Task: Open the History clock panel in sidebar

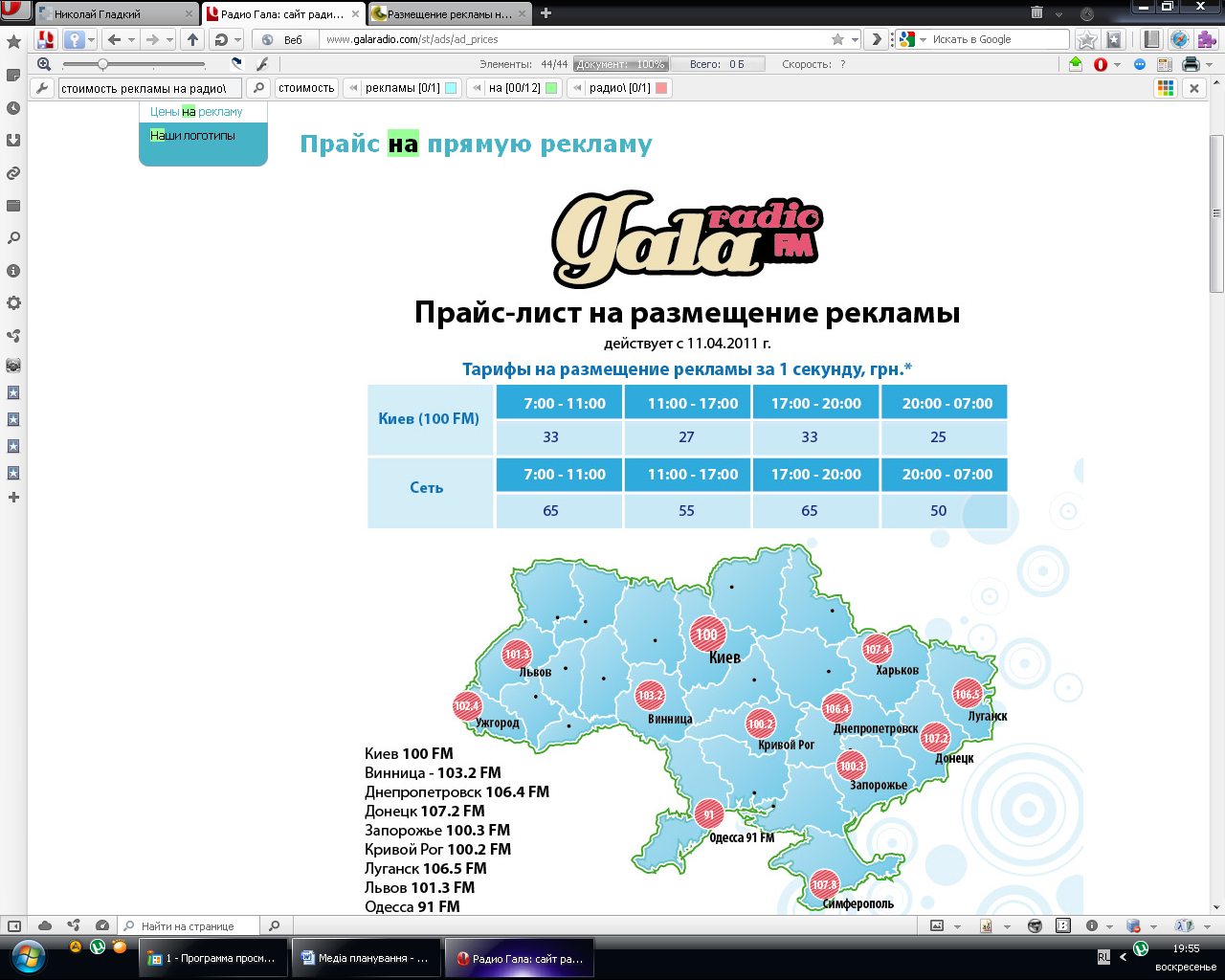Action: tap(13, 108)
